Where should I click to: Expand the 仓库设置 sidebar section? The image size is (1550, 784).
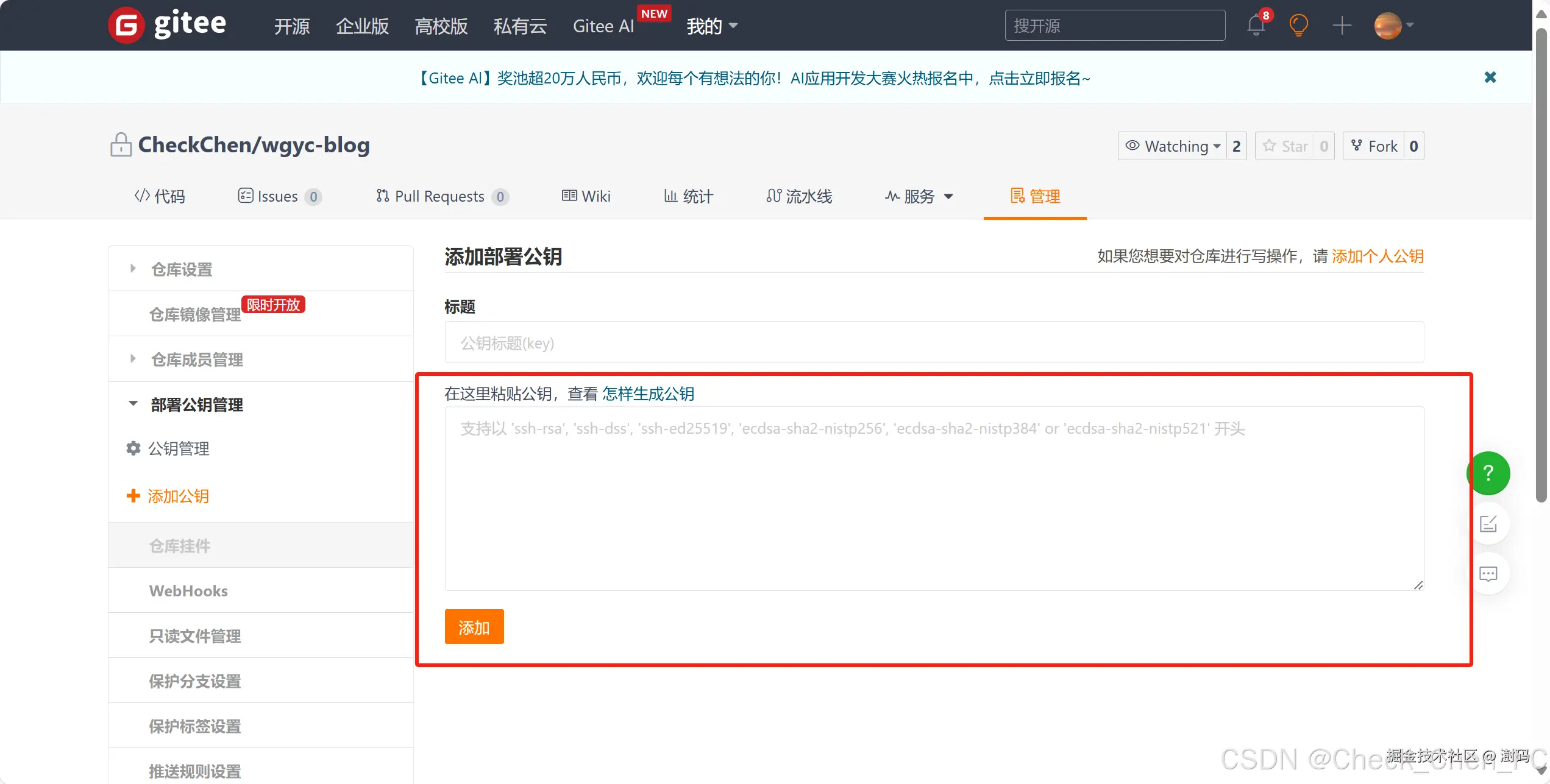click(x=182, y=269)
